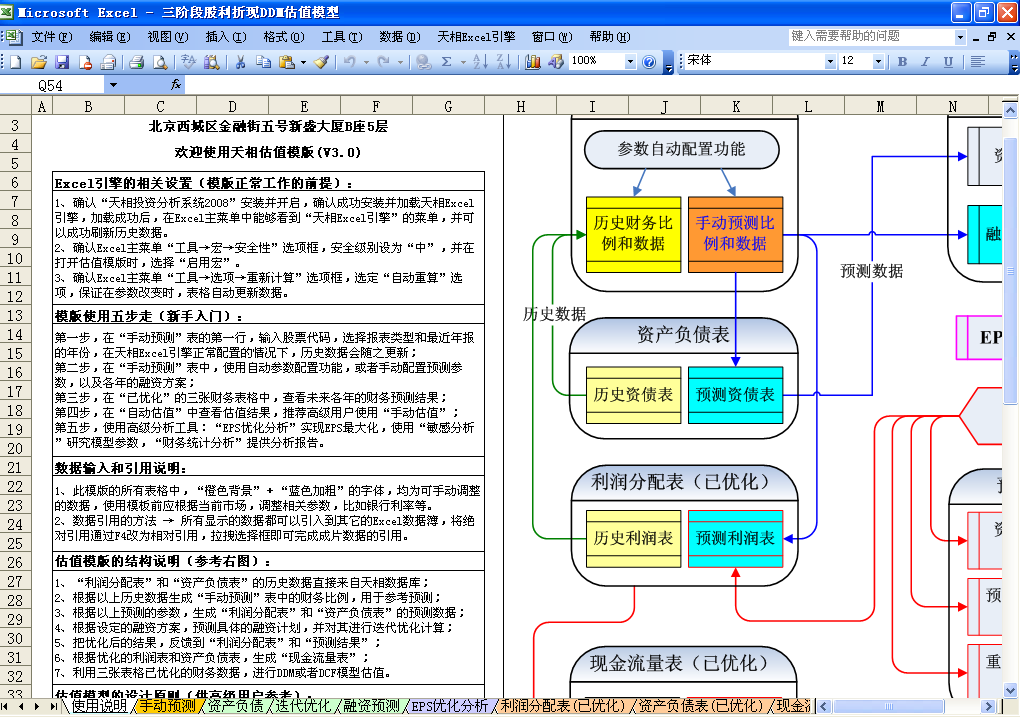
Task: Open the 100% zoom dropdown
Action: pos(630,62)
